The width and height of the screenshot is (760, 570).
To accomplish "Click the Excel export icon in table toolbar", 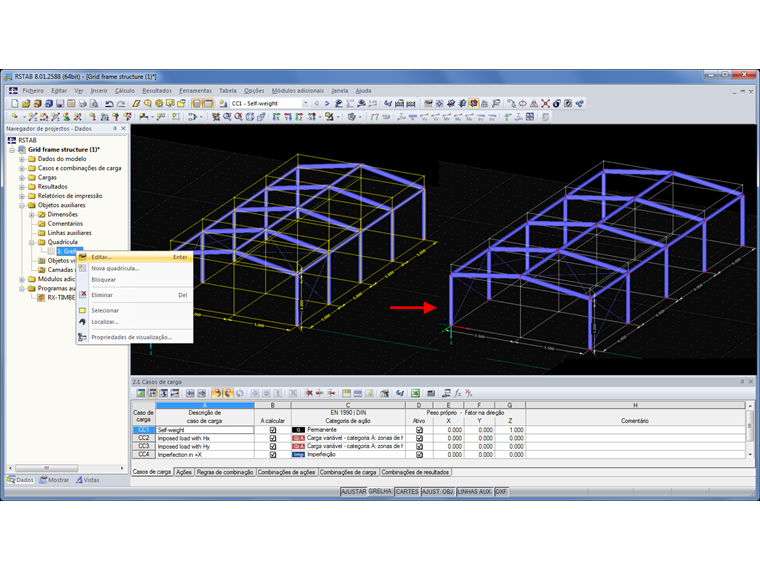I will (x=415, y=393).
